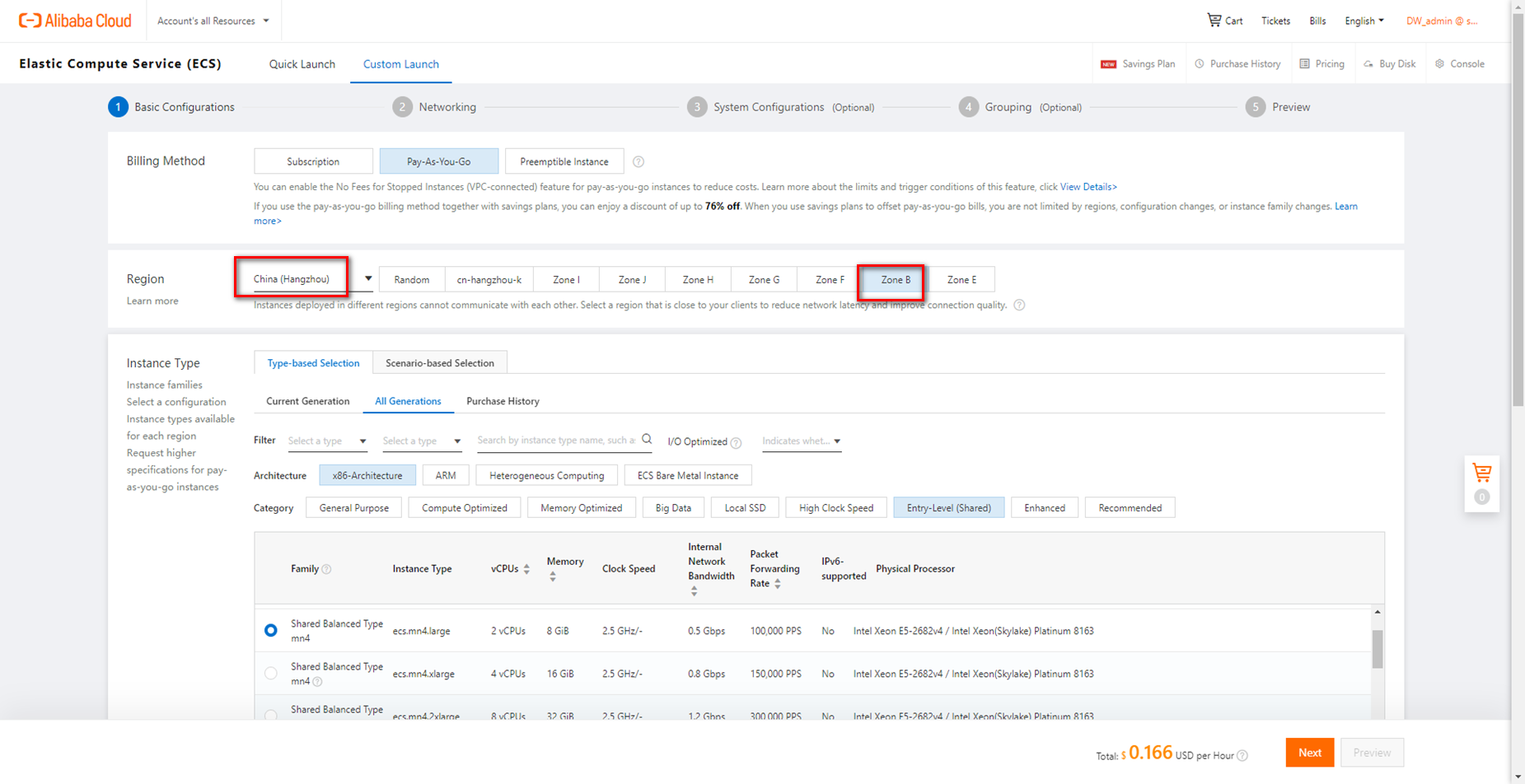
Task: Click the Billing Method help icon
Action: [x=639, y=161]
